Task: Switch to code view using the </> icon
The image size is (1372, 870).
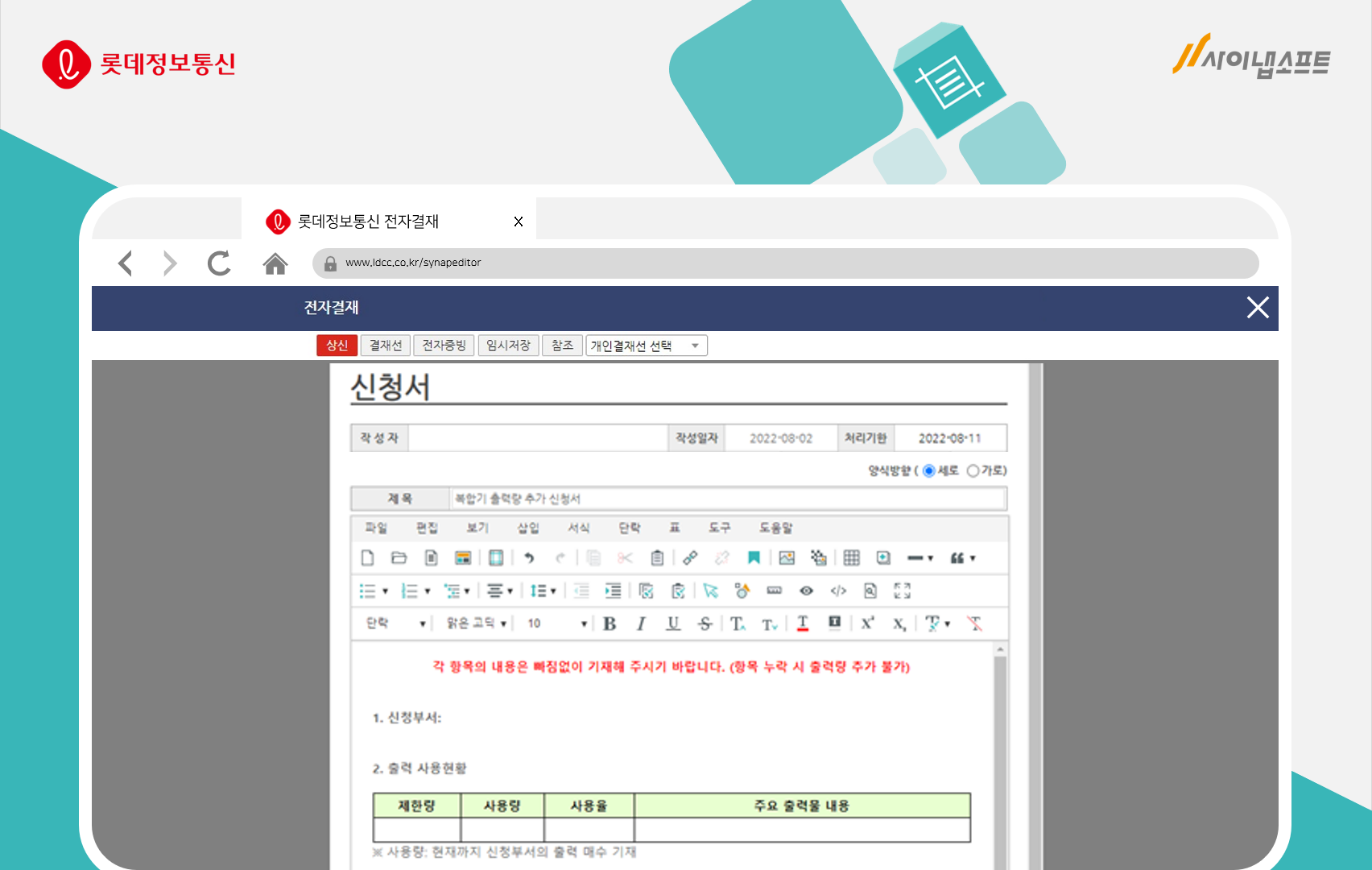Action: pyautogui.click(x=838, y=590)
